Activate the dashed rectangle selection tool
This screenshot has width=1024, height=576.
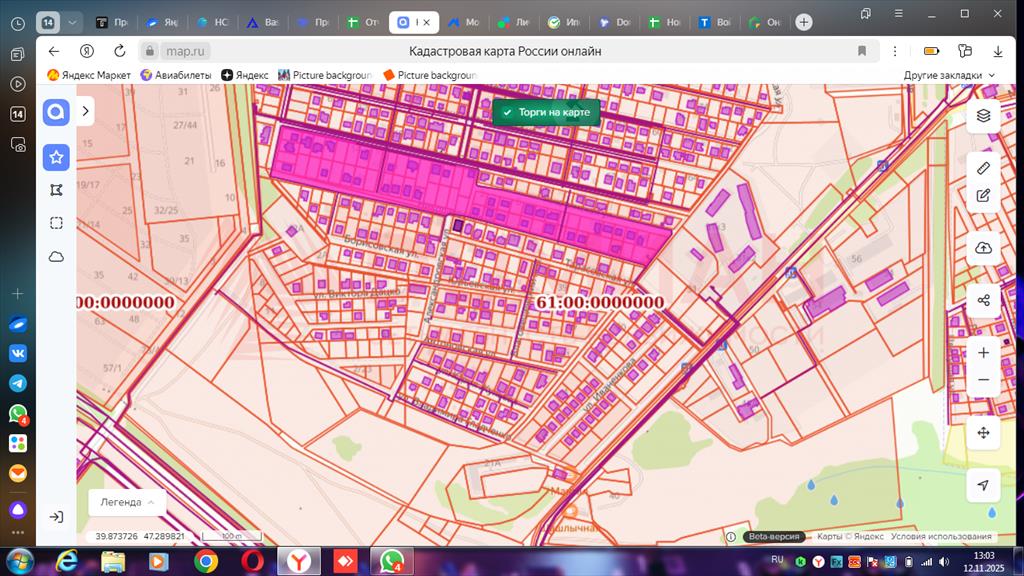57,223
